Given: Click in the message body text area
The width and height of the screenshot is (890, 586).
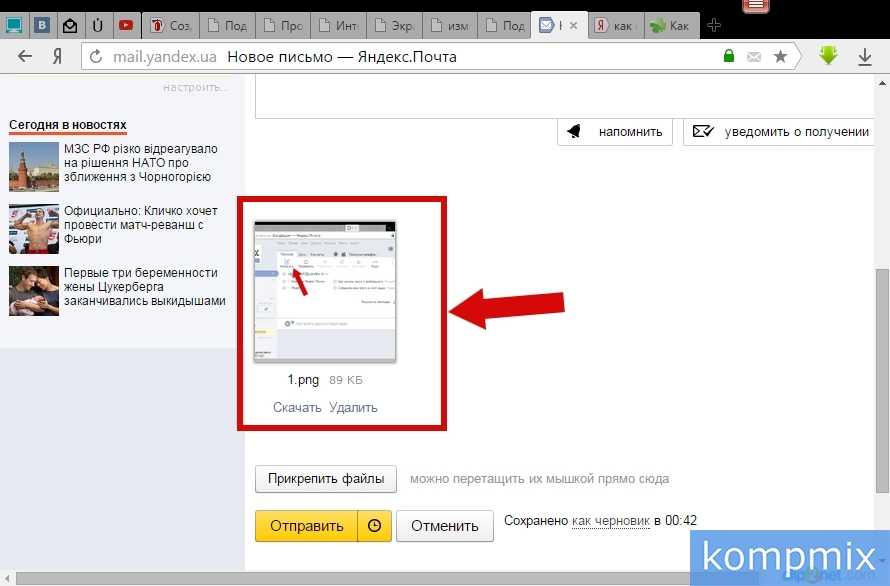Looking at the screenshot, I should coord(565,98).
